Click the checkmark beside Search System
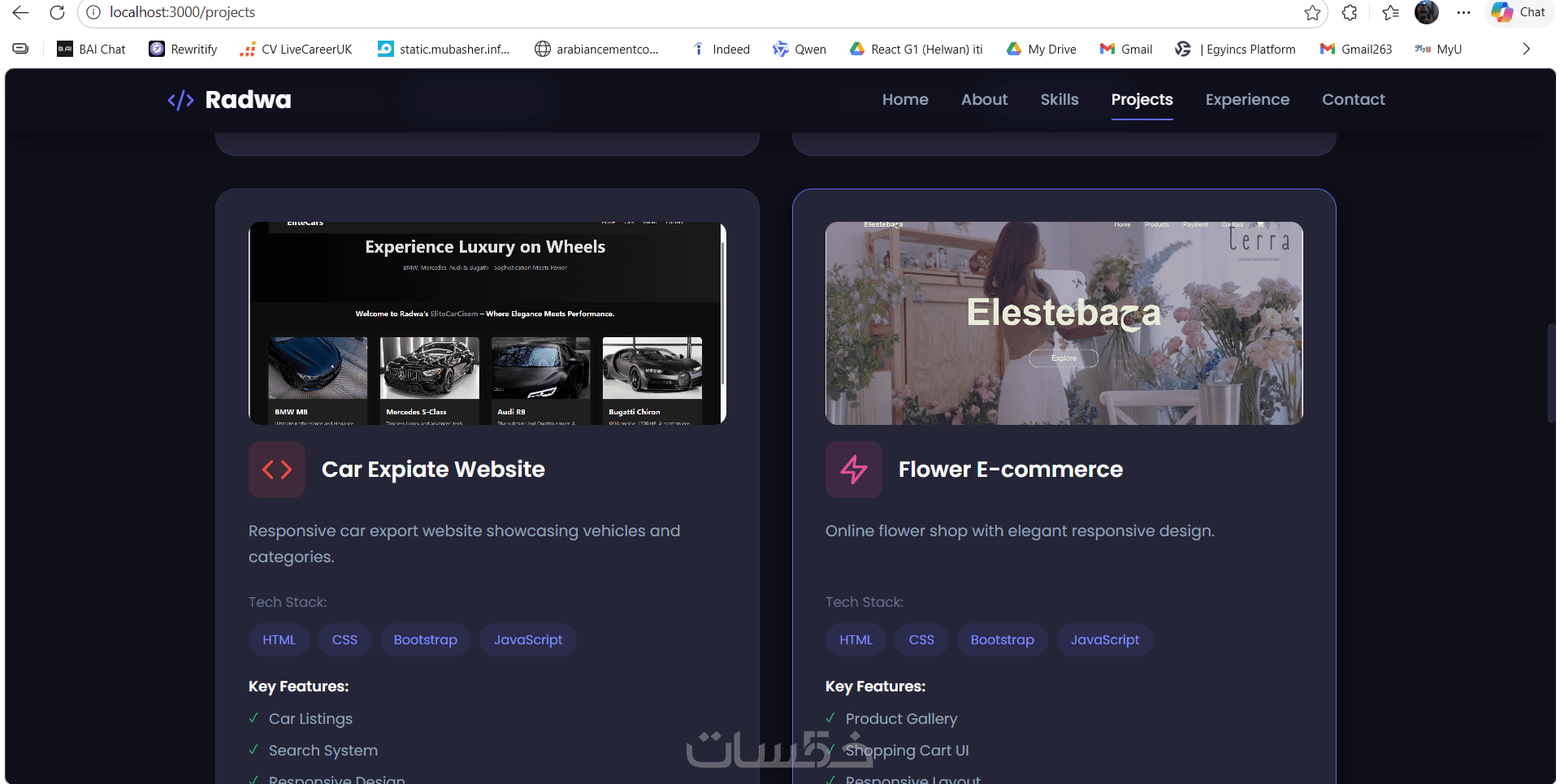This screenshot has width=1560, height=784. tap(253, 750)
